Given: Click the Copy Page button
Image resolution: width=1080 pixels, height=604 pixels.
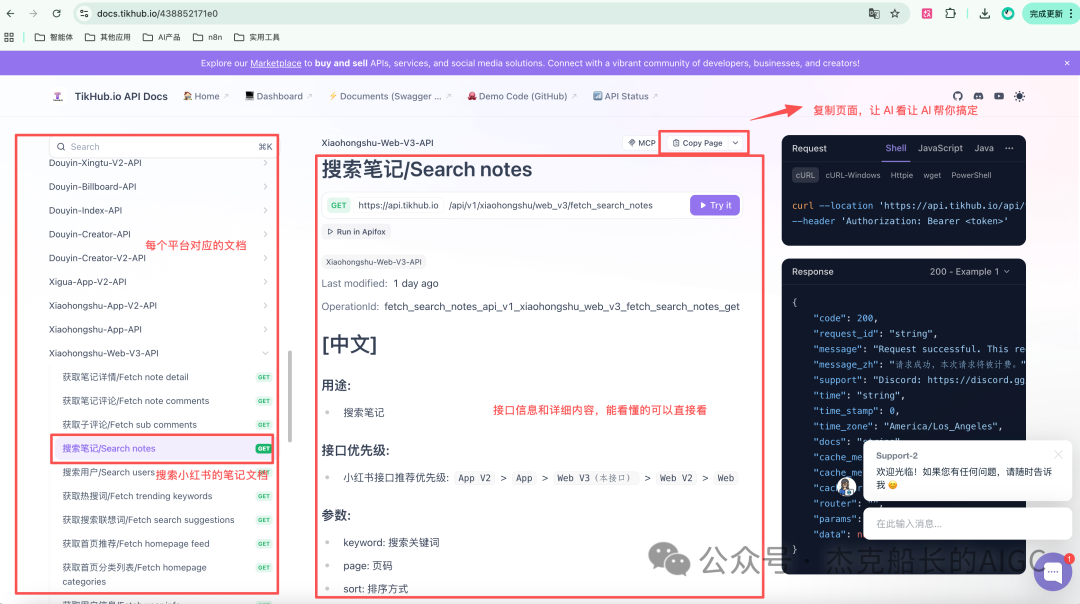Looking at the screenshot, I should (x=697, y=143).
